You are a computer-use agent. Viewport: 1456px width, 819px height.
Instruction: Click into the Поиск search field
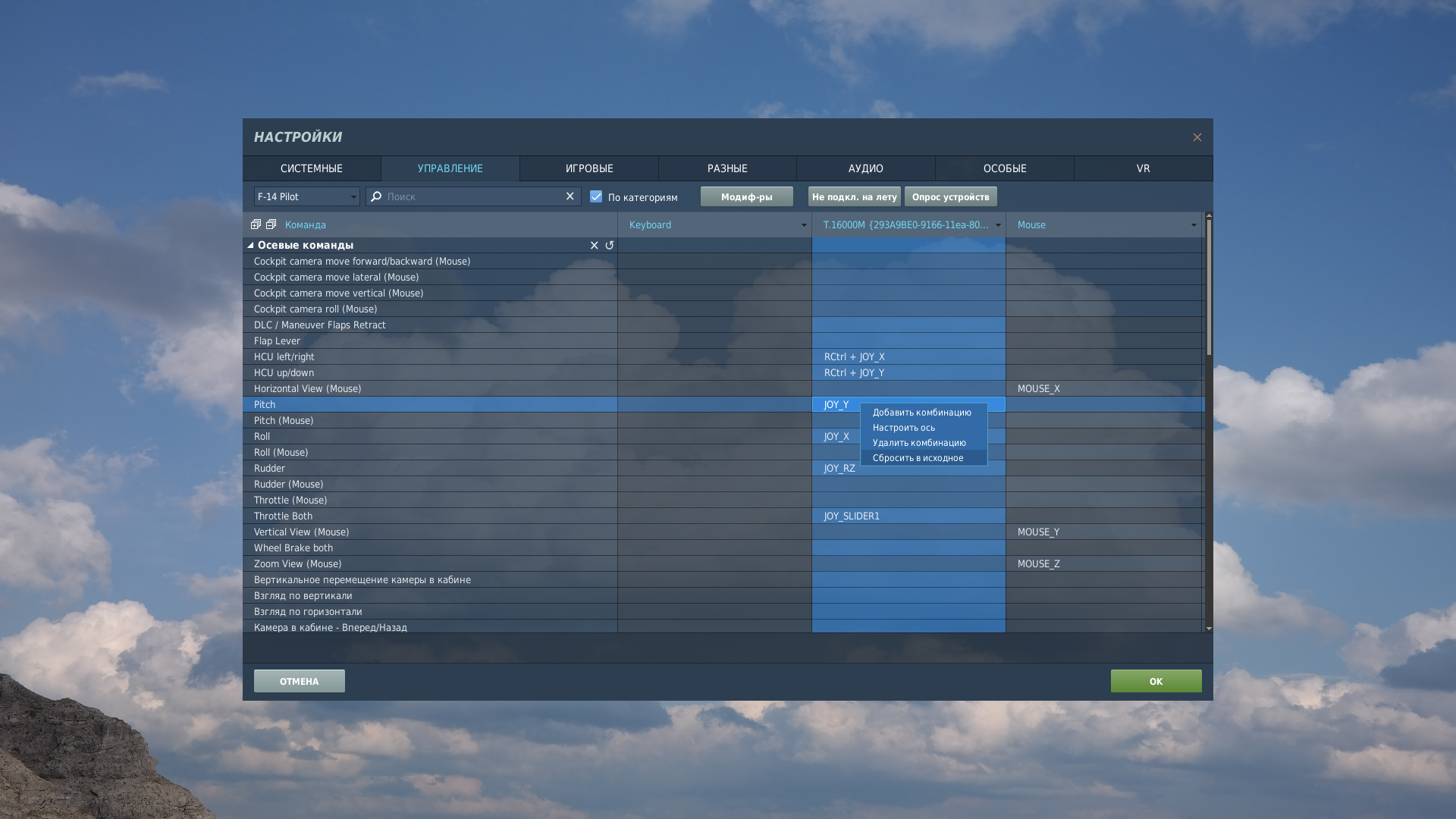pos(473,196)
